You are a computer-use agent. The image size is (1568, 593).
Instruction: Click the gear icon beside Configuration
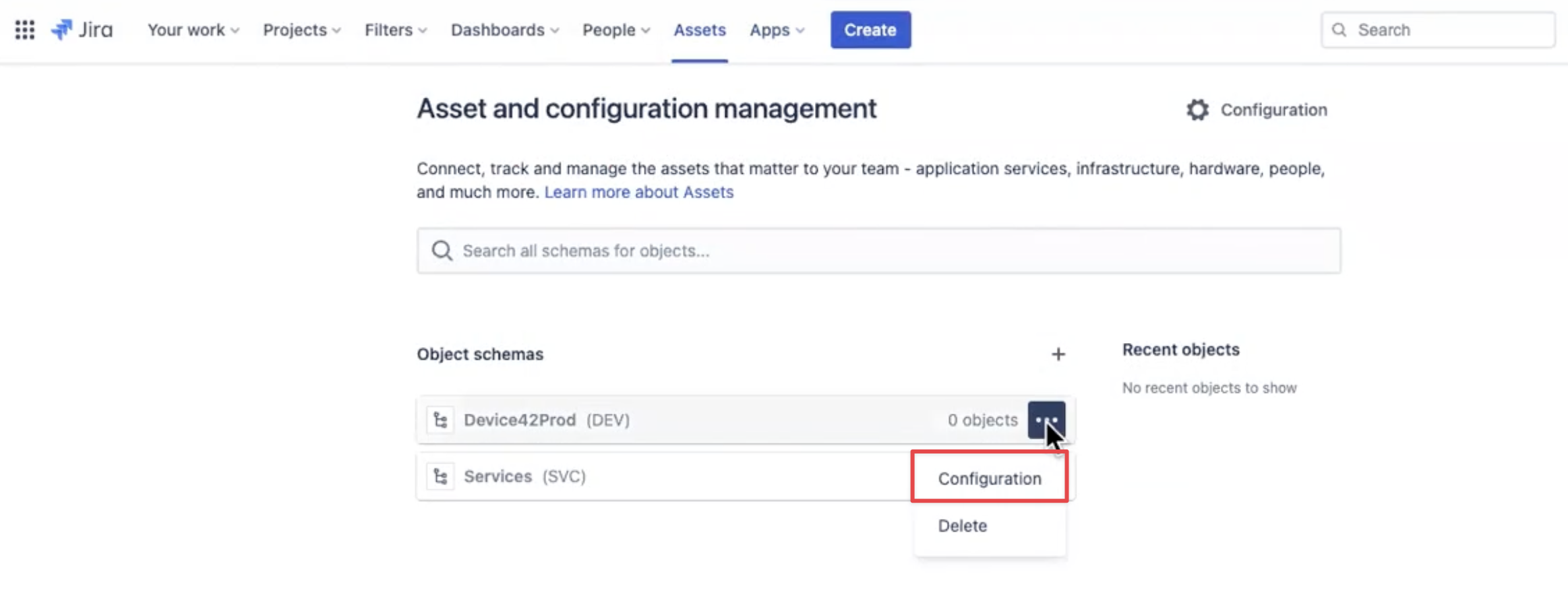pos(1197,110)
